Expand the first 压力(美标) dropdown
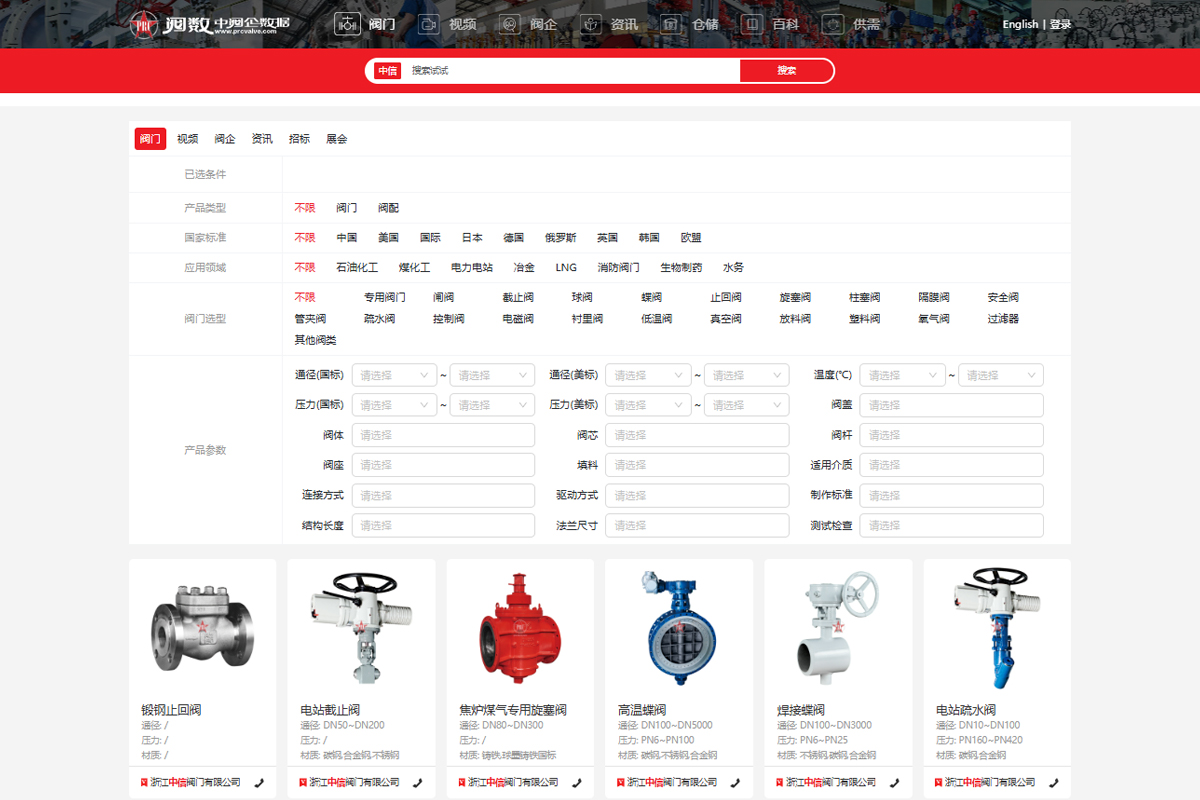The height and width of the screenshot is (800, 1200). [x=648, y=406]
